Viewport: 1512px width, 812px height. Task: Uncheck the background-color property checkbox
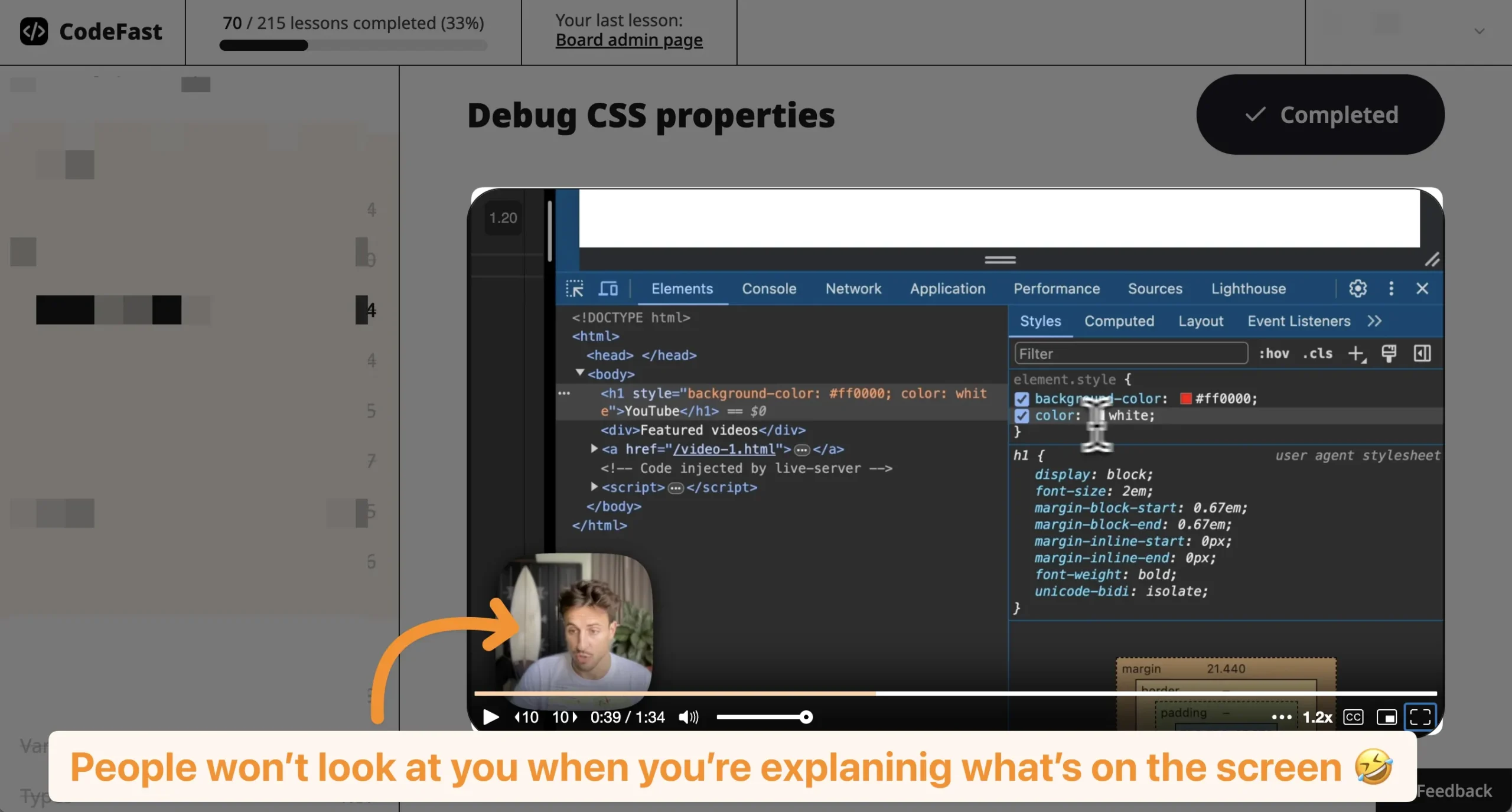1021,399
